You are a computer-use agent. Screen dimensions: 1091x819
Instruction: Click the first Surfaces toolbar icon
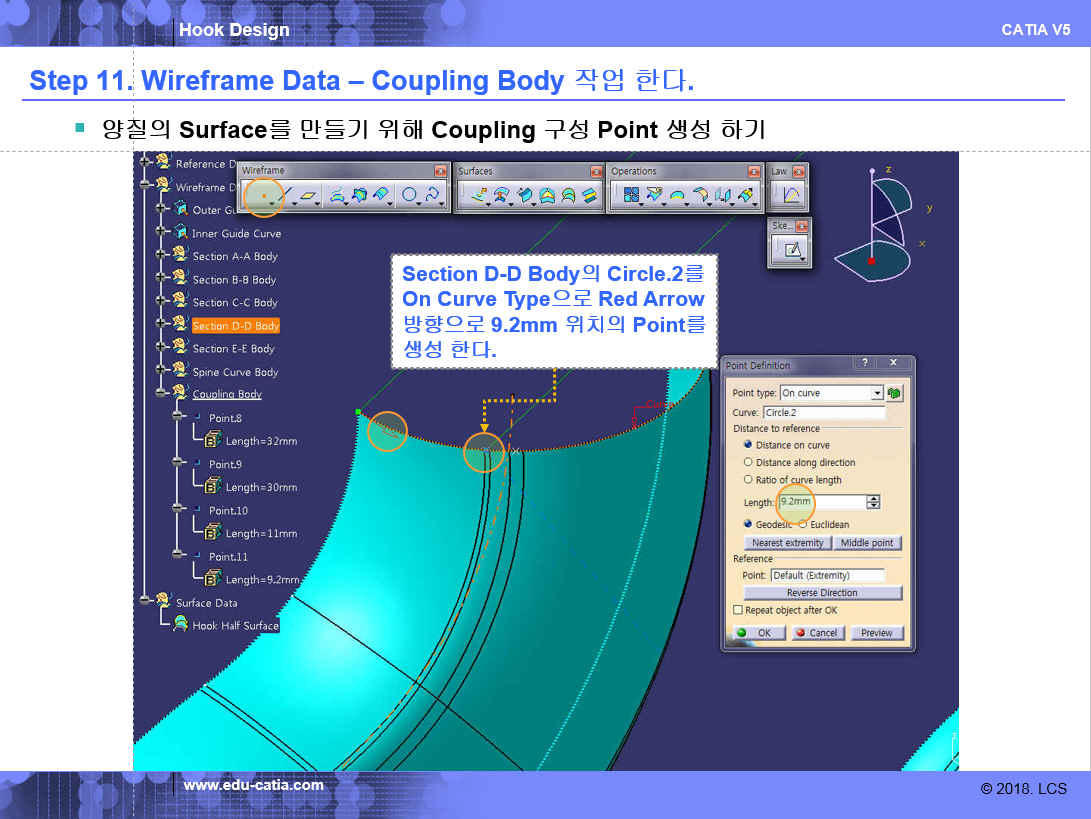click(x=478, y=196)
